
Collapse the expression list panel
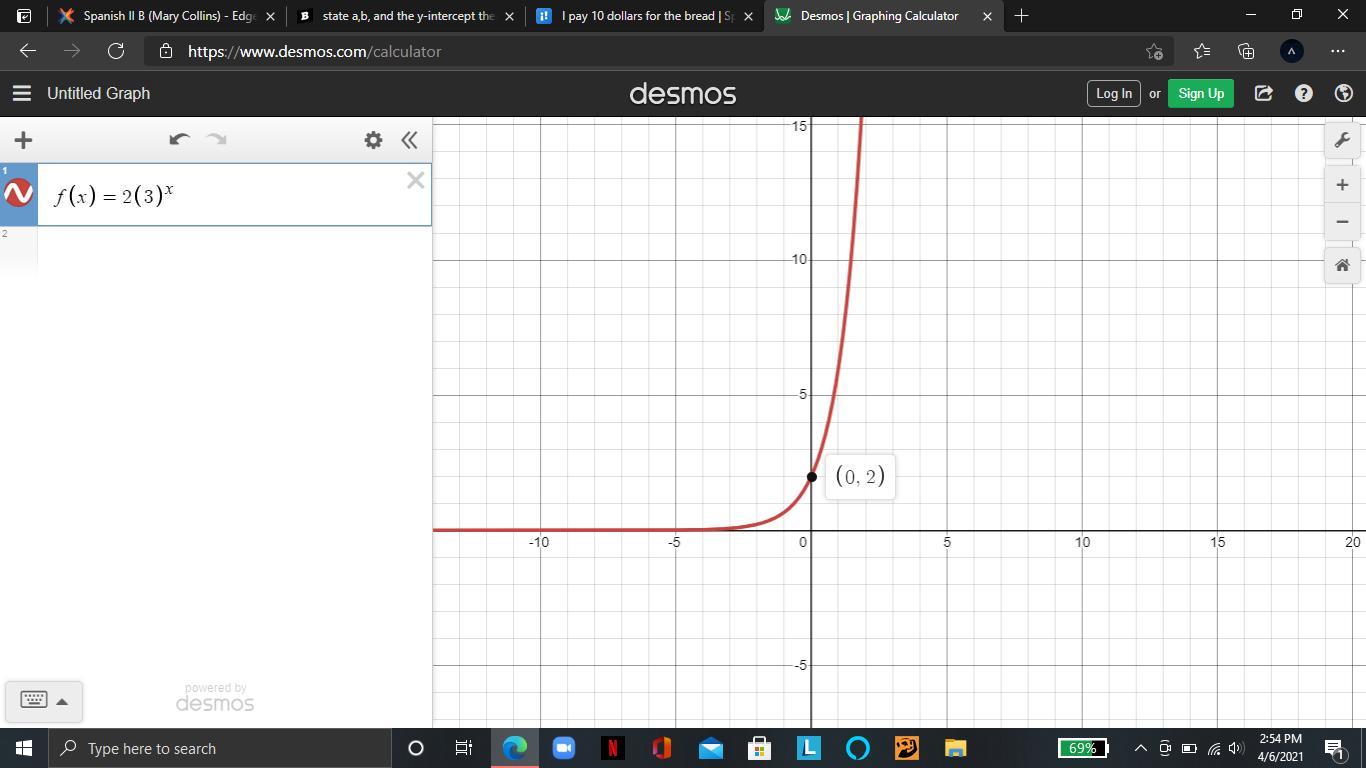point(409,140)
